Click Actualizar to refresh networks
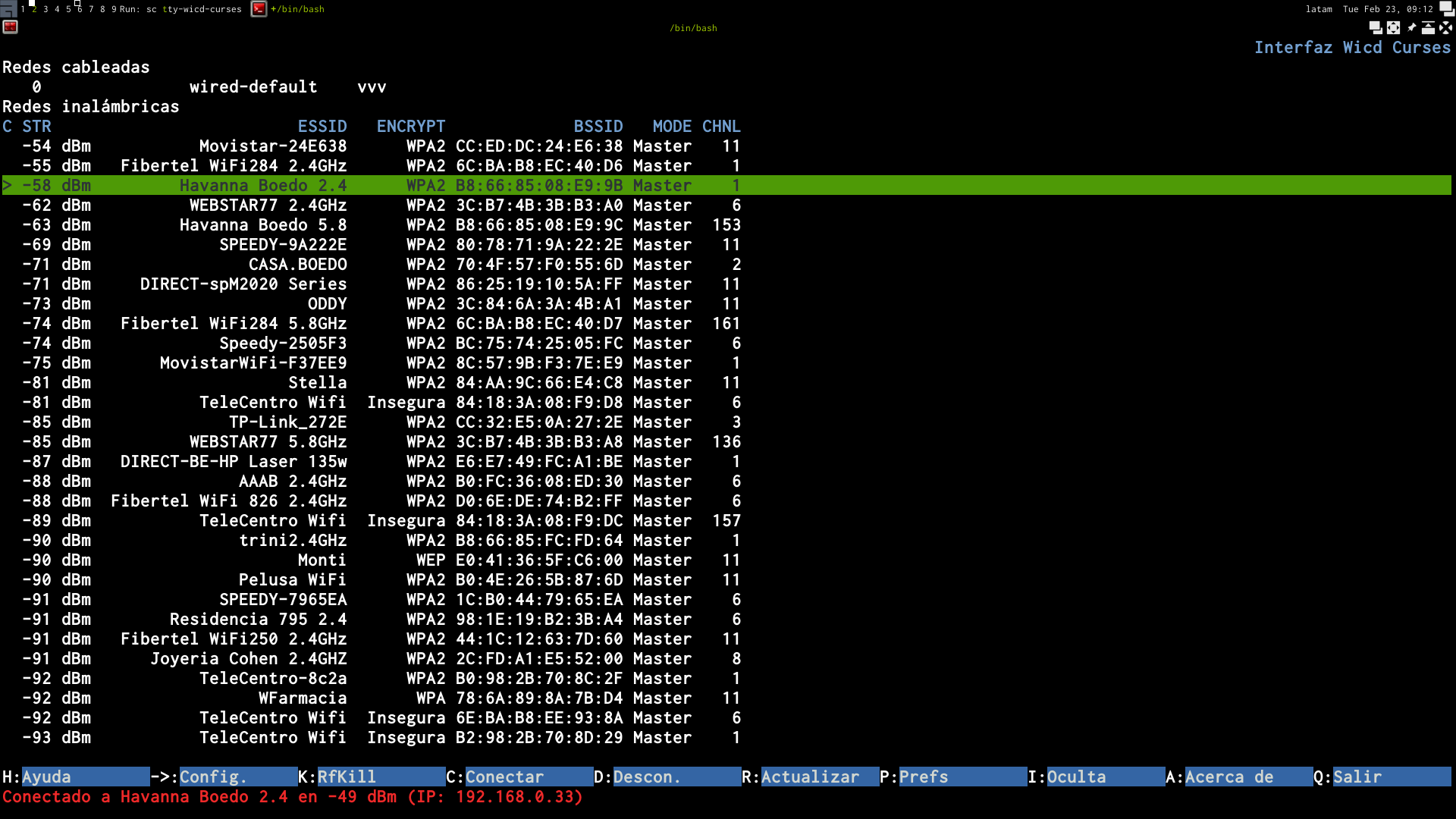The width and height of the screenshot is (1456, 819). click(x=820, y=777)
